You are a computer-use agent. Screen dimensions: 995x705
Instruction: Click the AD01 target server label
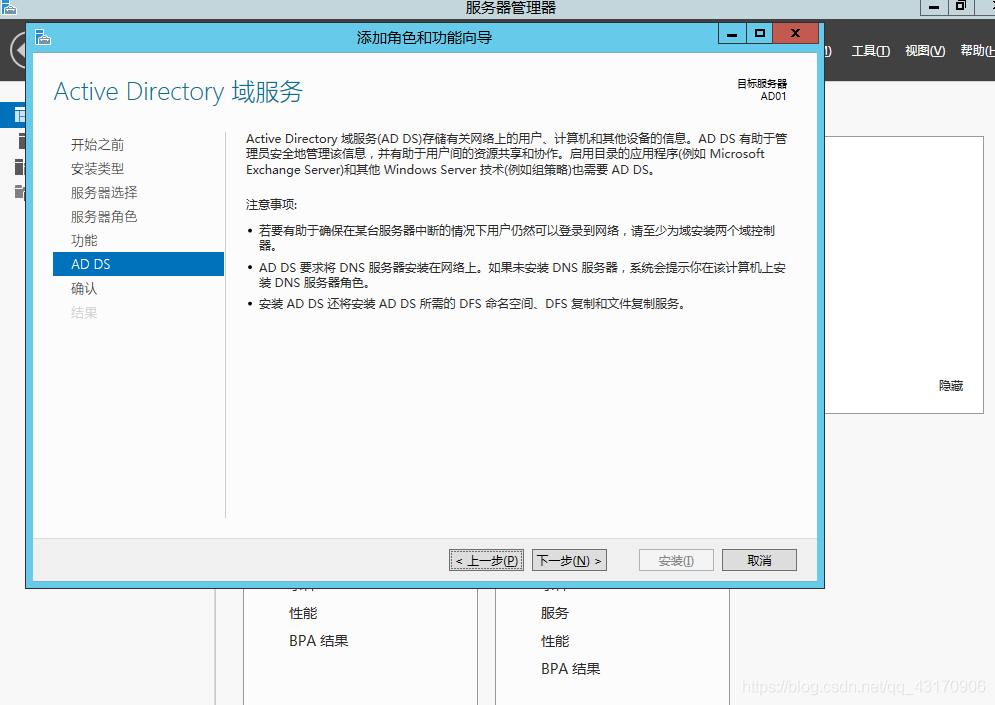tap(773, 96)
